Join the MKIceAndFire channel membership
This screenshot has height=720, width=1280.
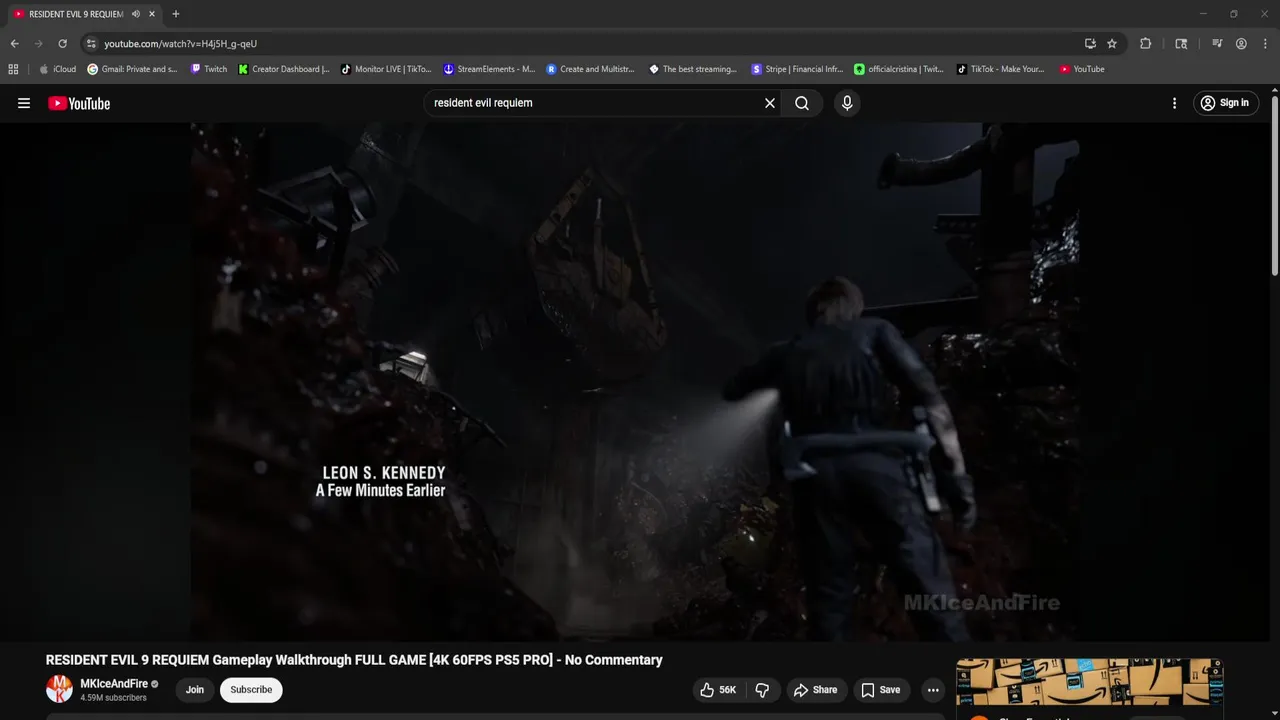tap(195, 690)
